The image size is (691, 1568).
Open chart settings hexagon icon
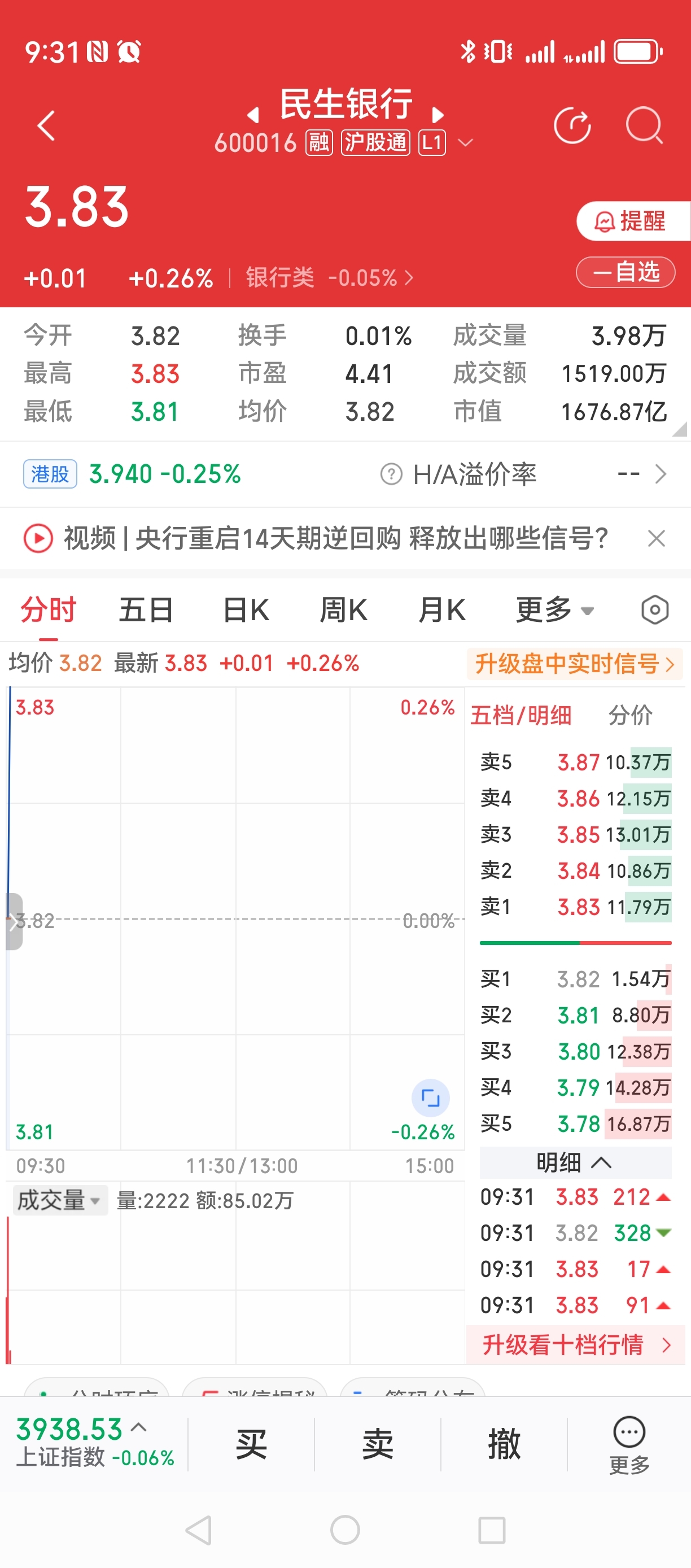[x=654, y=610]
